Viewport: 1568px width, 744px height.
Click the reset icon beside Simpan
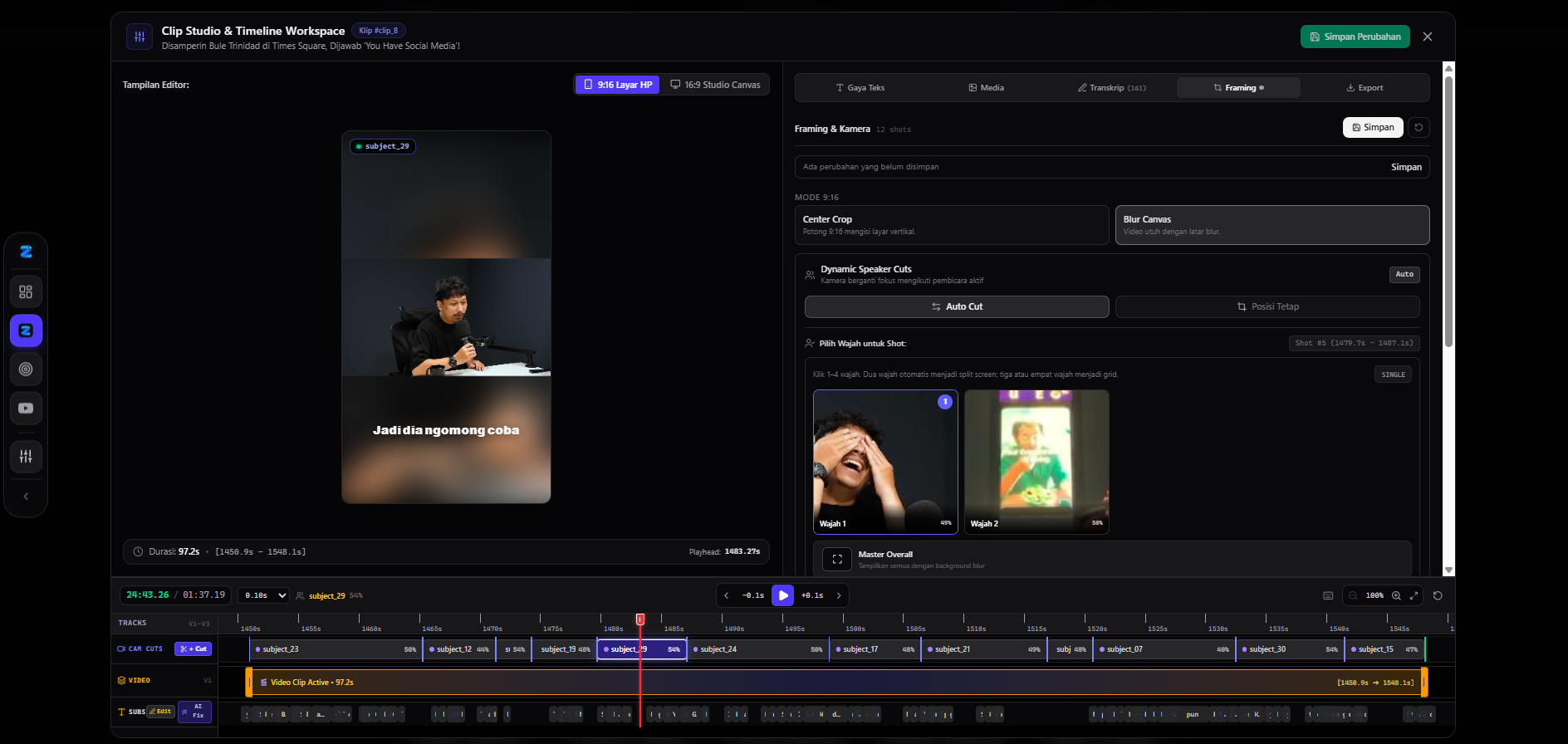1419,127
